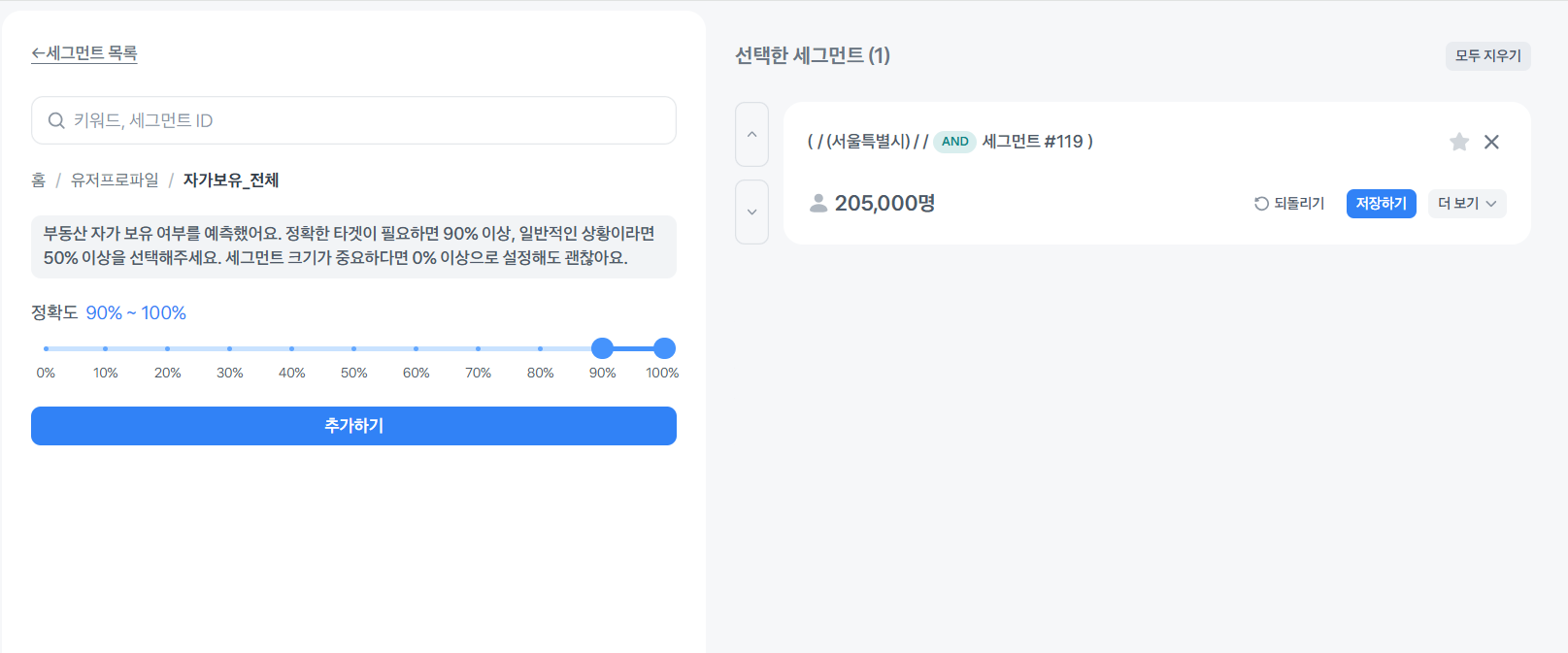Click the user count person icon

click(818, 203)
